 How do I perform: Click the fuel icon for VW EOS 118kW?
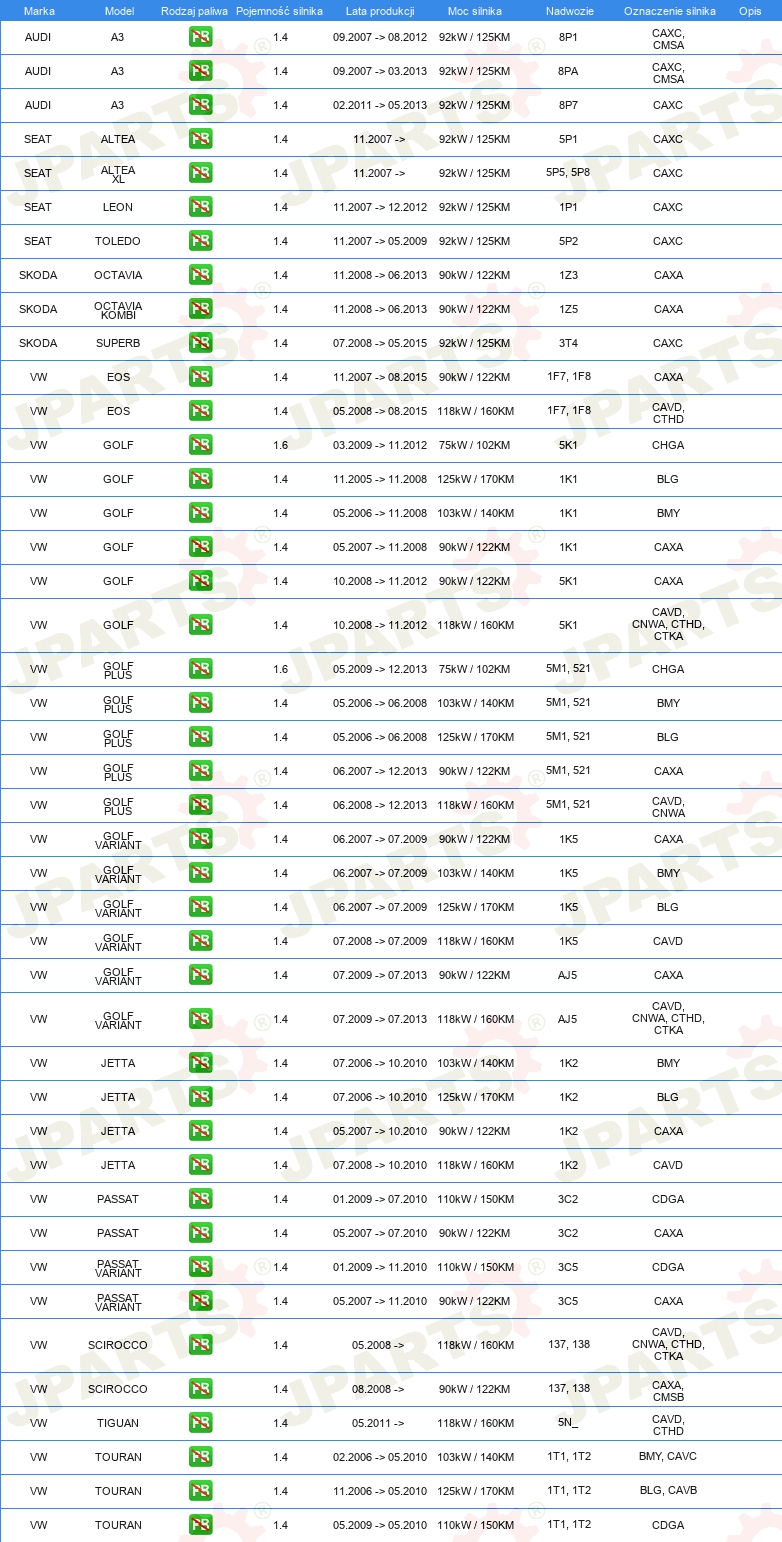pos(200,411)
